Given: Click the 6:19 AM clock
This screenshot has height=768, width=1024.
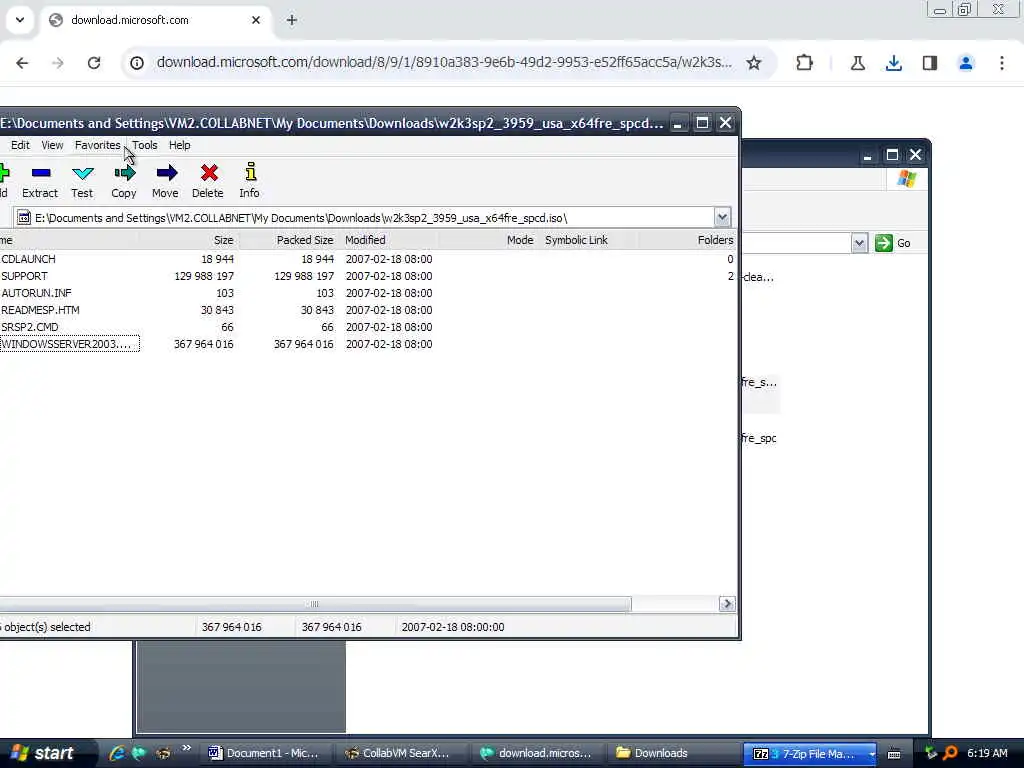Looking at the screenshot, I should [987, 753].
